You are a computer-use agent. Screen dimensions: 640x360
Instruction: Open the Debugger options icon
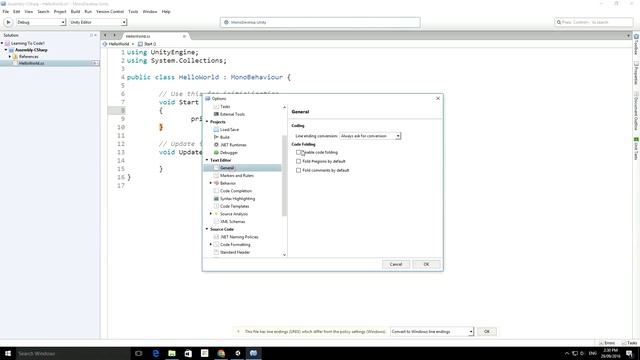[x=216, y=153]
